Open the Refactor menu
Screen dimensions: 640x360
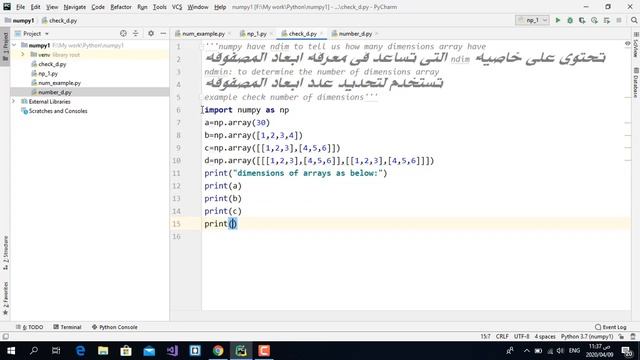[121, 7]
